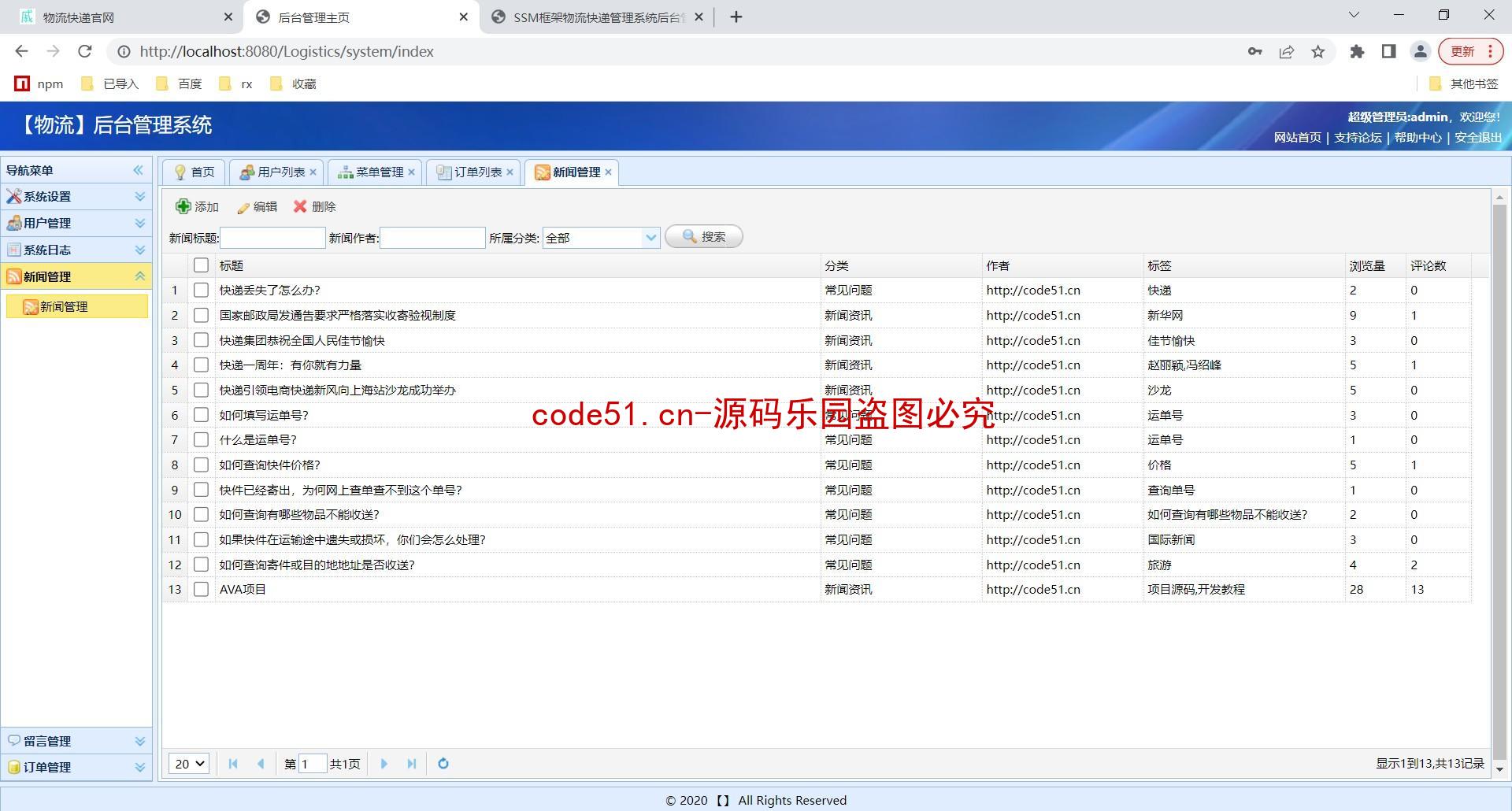
Task: Expand 留言管理 navigation section
Action: coord(76,741)
